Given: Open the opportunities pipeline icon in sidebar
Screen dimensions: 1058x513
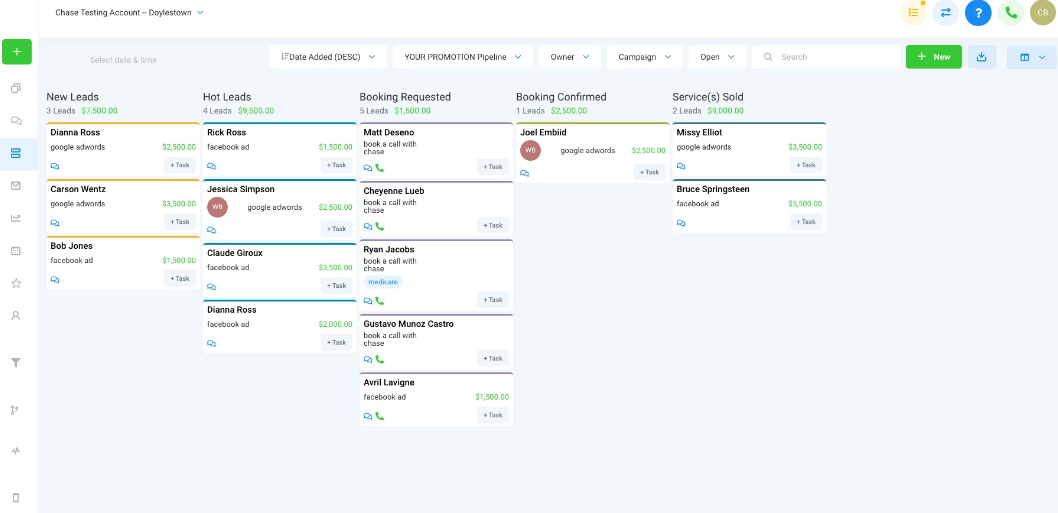Looking at the screenshot, I should coord(16,153).
